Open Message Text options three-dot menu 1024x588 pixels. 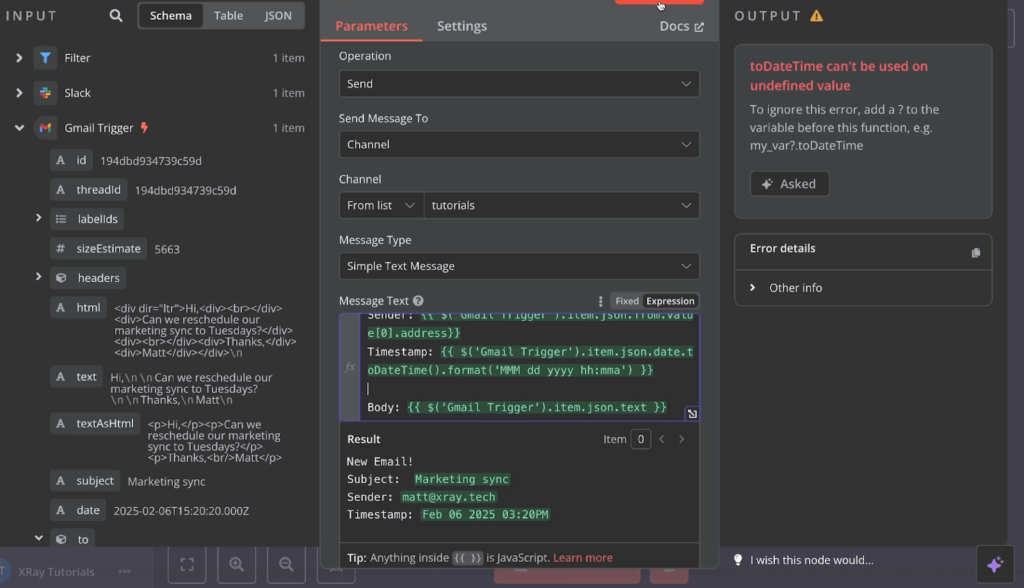pos(600,301)
